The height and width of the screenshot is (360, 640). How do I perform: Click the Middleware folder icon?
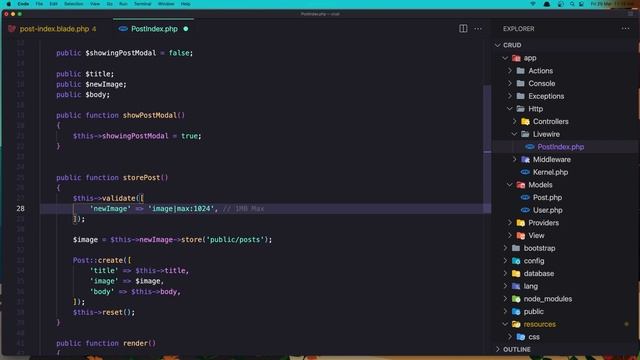coord(525,160)
